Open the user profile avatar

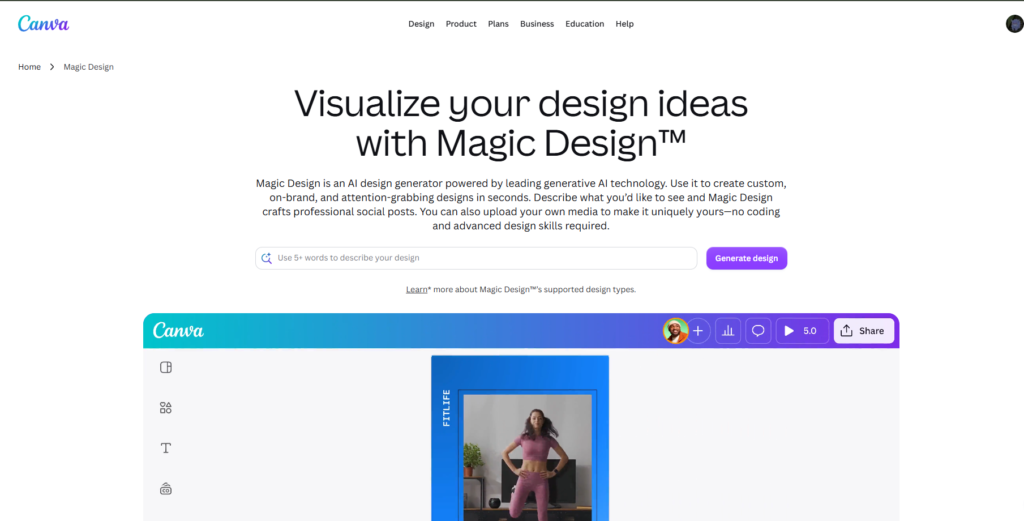tap(1014, 24)
